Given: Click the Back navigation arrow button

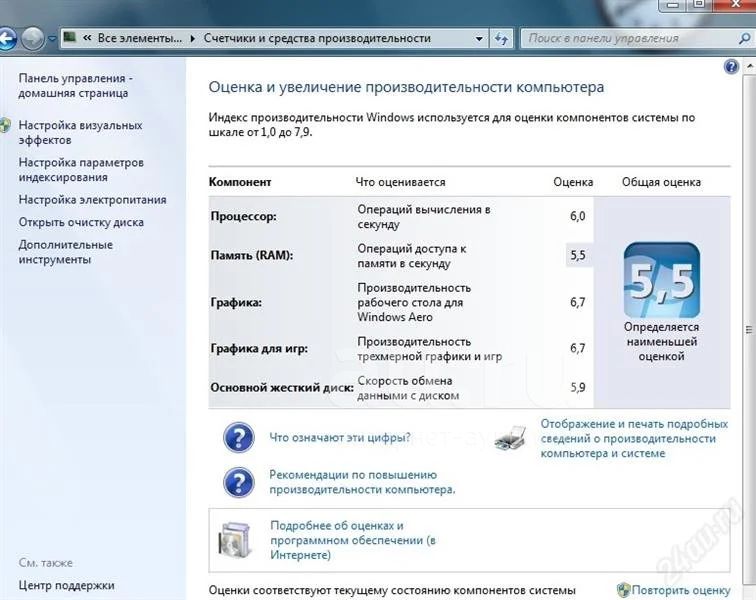Looking at the screenshot, I should coord(7,38).
